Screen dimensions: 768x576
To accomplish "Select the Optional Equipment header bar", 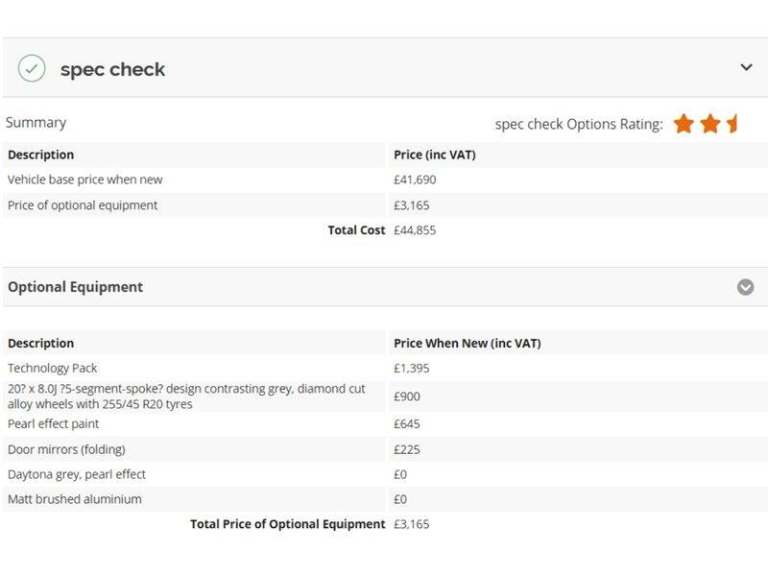I will pos(385,287).
